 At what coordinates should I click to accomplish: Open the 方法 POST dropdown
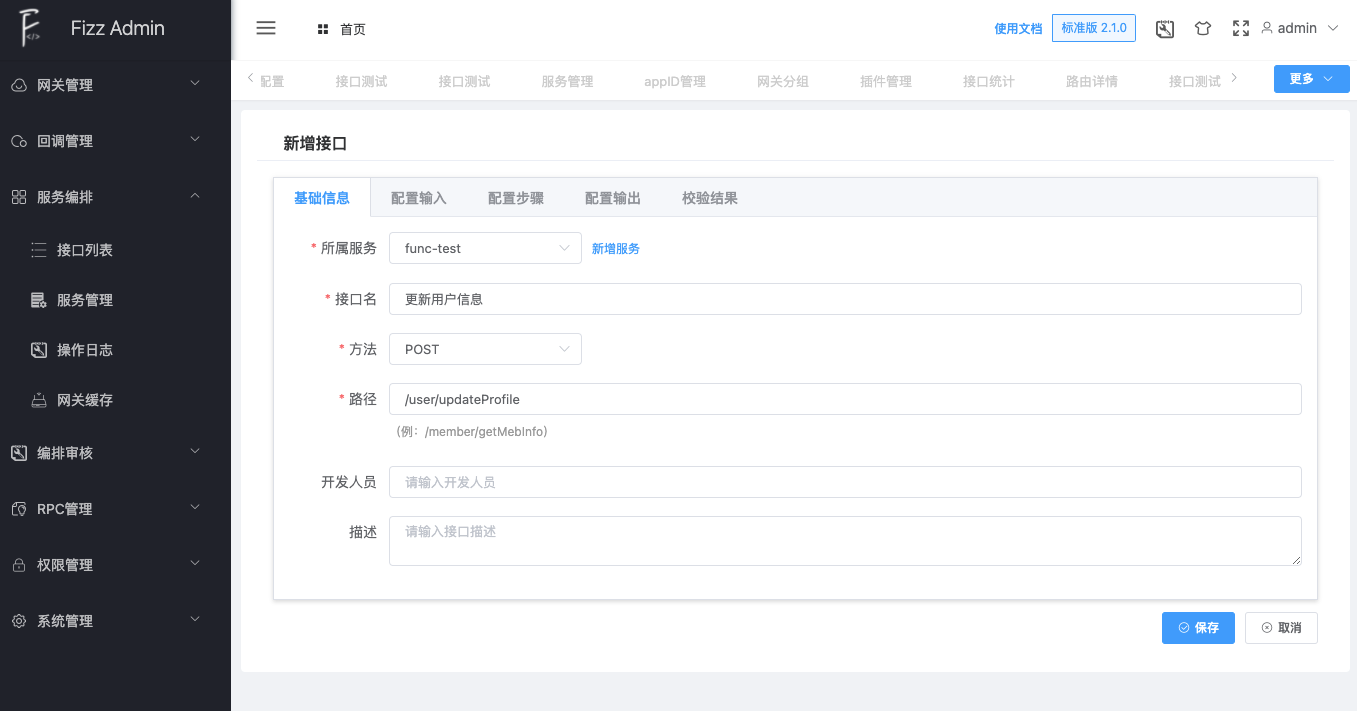485,349
